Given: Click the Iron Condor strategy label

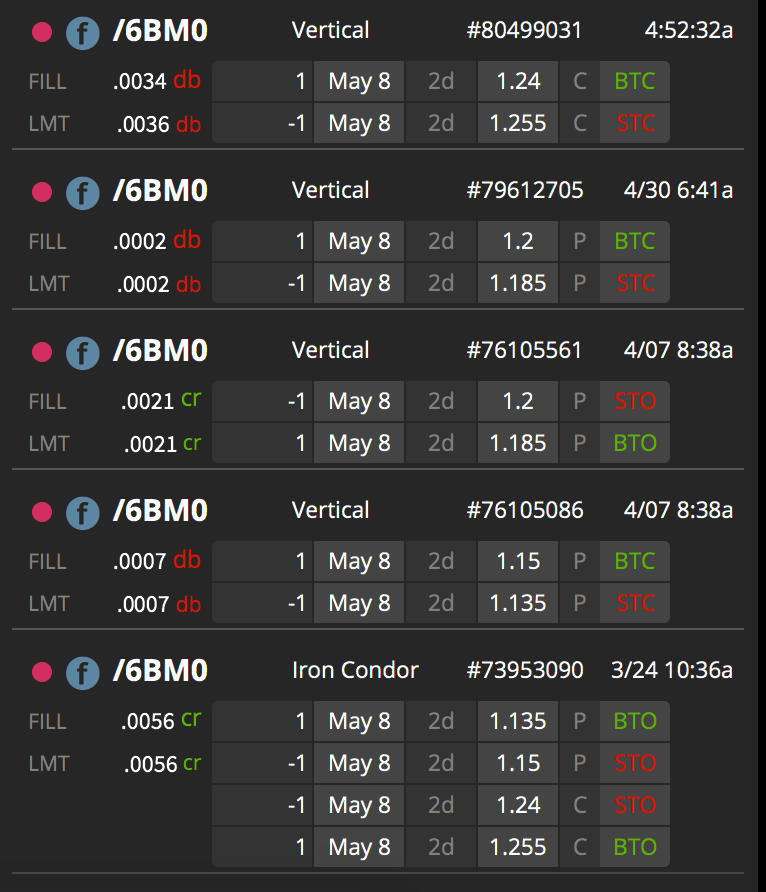Looking at the screenshot, I should (355, 670).
